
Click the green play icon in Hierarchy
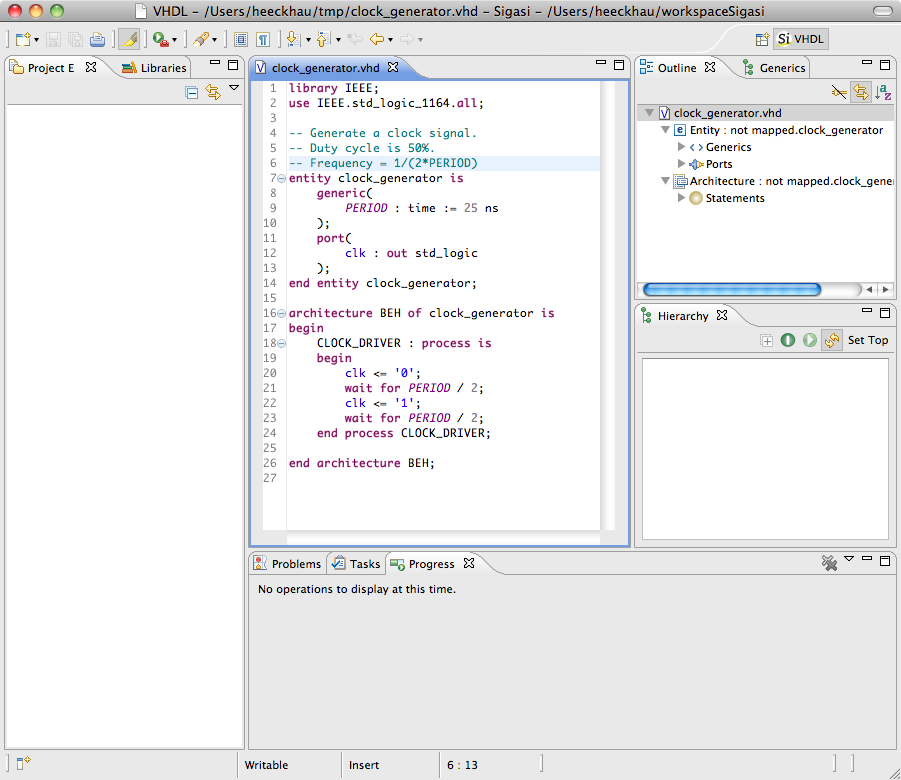pos(810,340)
